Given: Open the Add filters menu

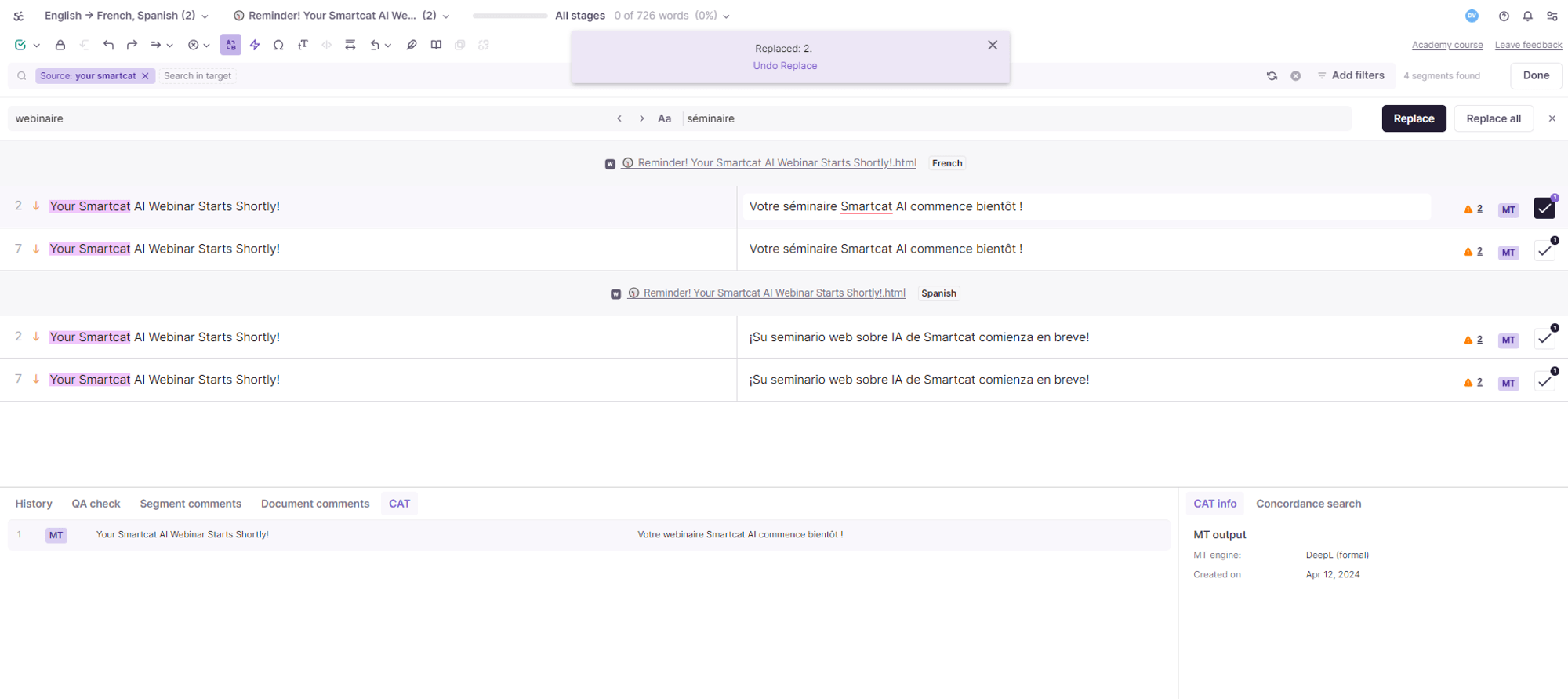Looking at the screenshot, I should coord(1351,76).
